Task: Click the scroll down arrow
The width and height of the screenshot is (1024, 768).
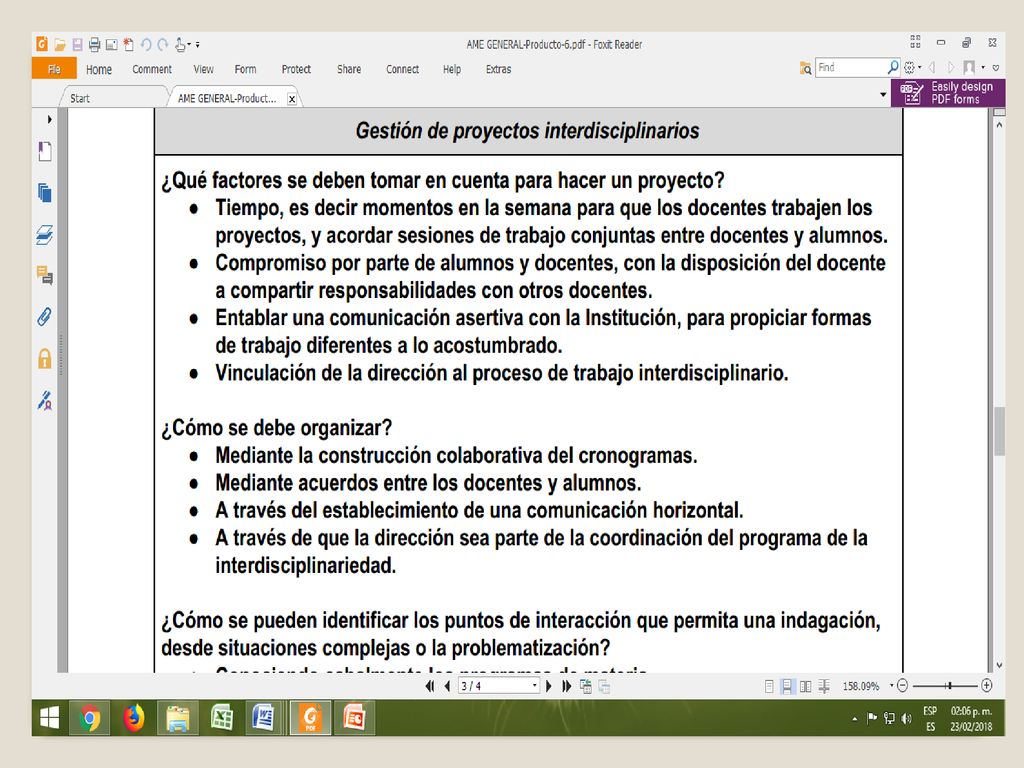Action: (x=999, y=665)
